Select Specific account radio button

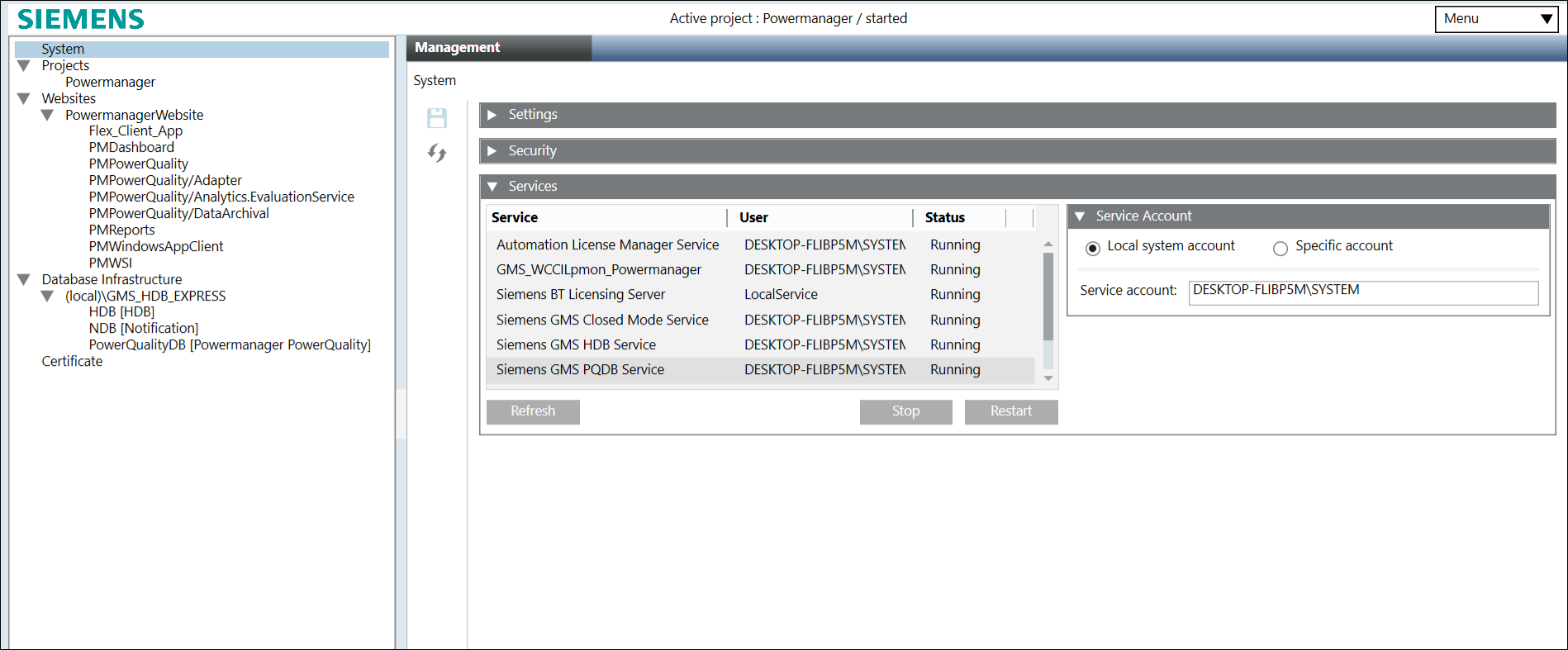1281,248
